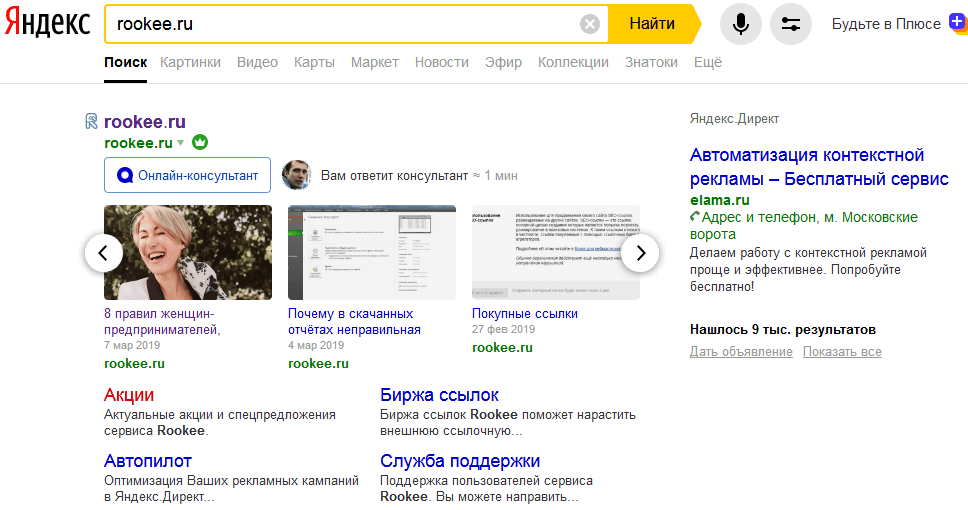Click the elama.ru ad URL

point(719,200)
